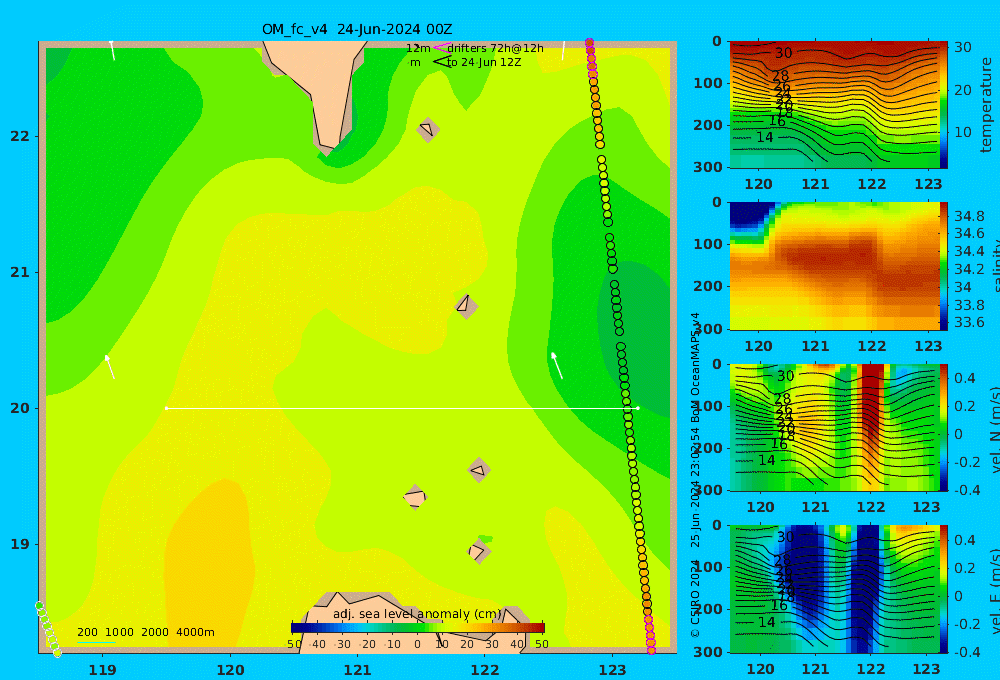Click longitude label 122 on the main map axis
Viewport: 1000px width, 680px height.
(485, 670)
